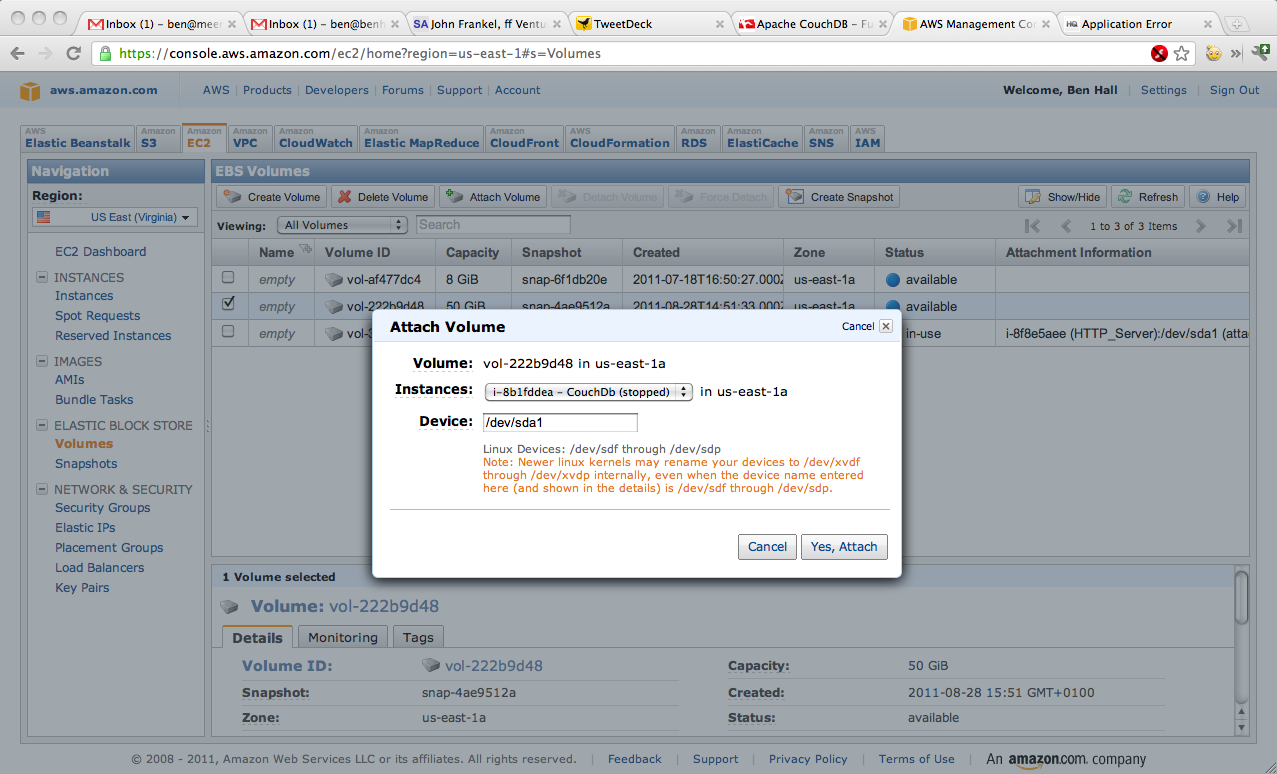
Task: Click the bookmark star icon
Action: pos(1181,53)
